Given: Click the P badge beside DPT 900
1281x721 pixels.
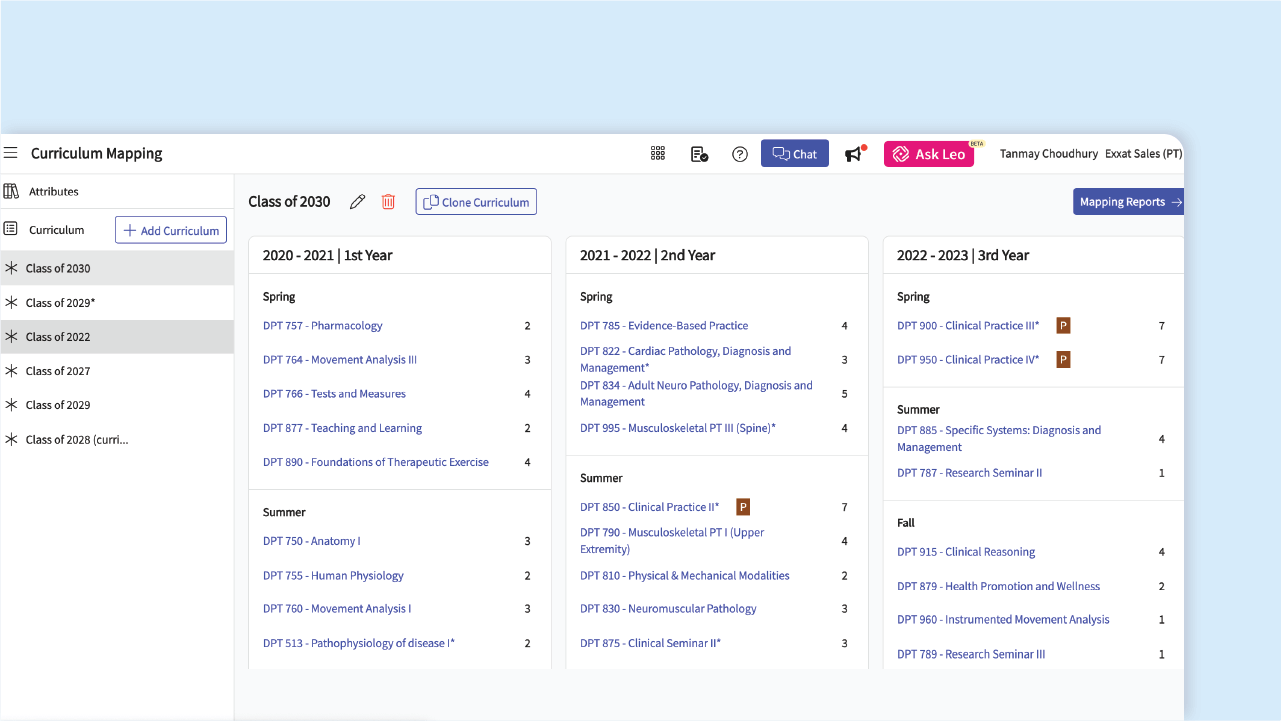Looking at the screenshot, I should (x=1064, y=325).
